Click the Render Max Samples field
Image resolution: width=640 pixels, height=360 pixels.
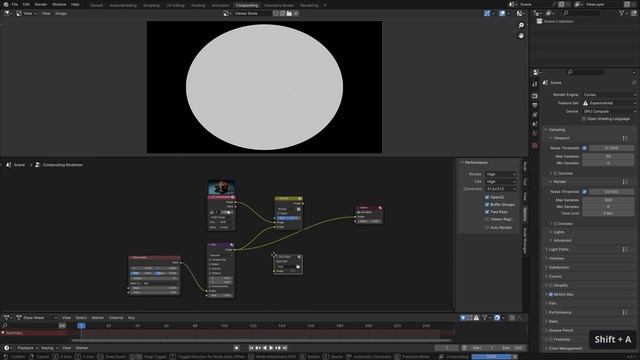[x=608, y=200]
